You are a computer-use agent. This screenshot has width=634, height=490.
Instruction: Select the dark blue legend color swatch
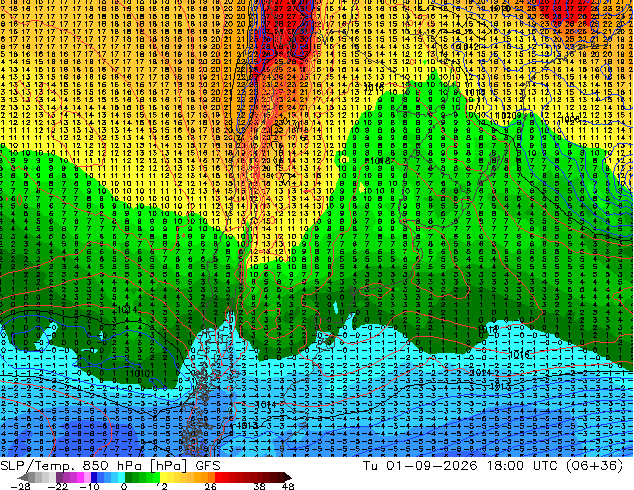tap(94, 477)
